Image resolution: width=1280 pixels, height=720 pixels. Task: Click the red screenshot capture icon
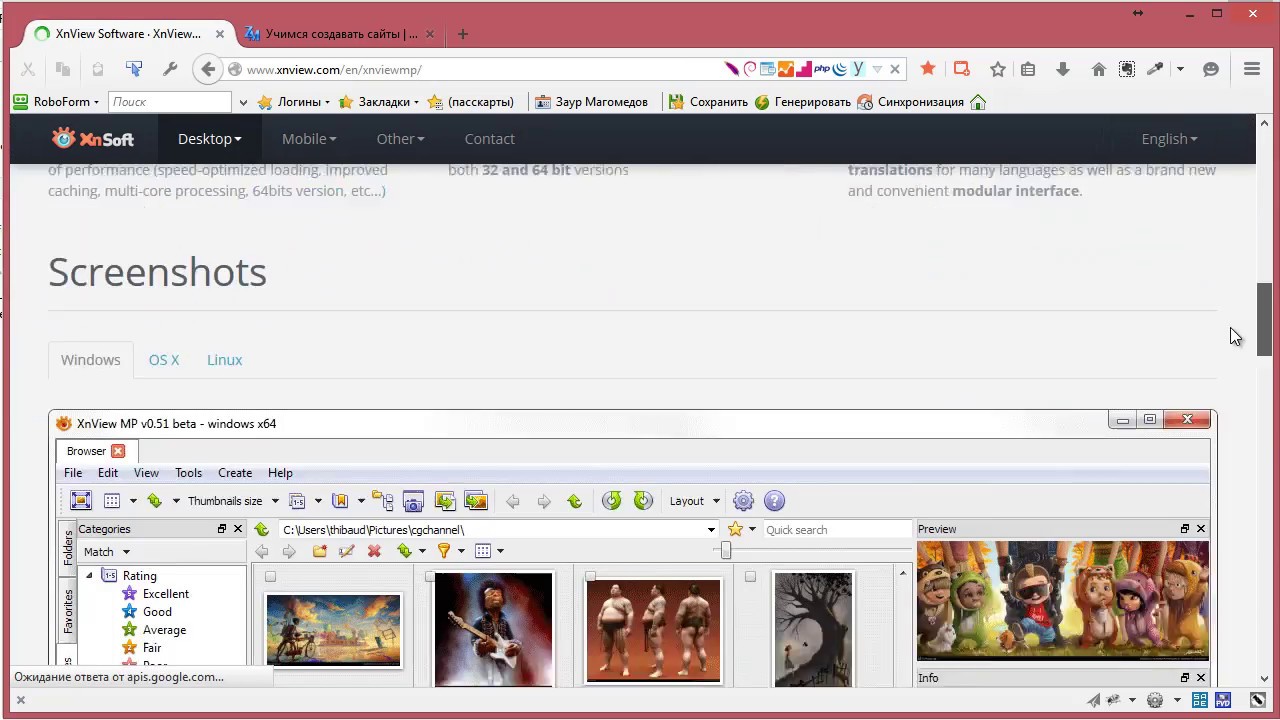(961, 69)
